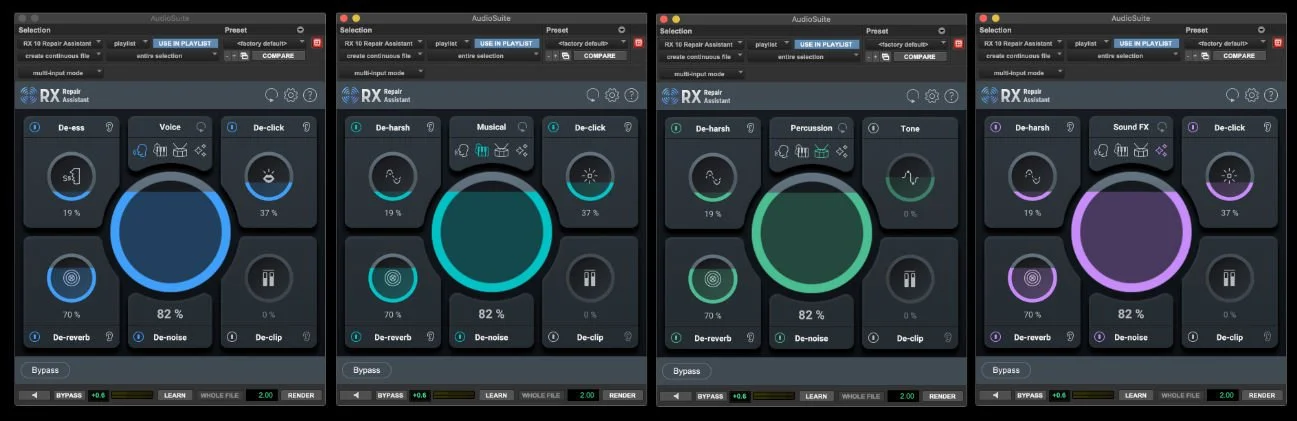Toggle De-reverb power in the Percussion window

click(675, 338)
